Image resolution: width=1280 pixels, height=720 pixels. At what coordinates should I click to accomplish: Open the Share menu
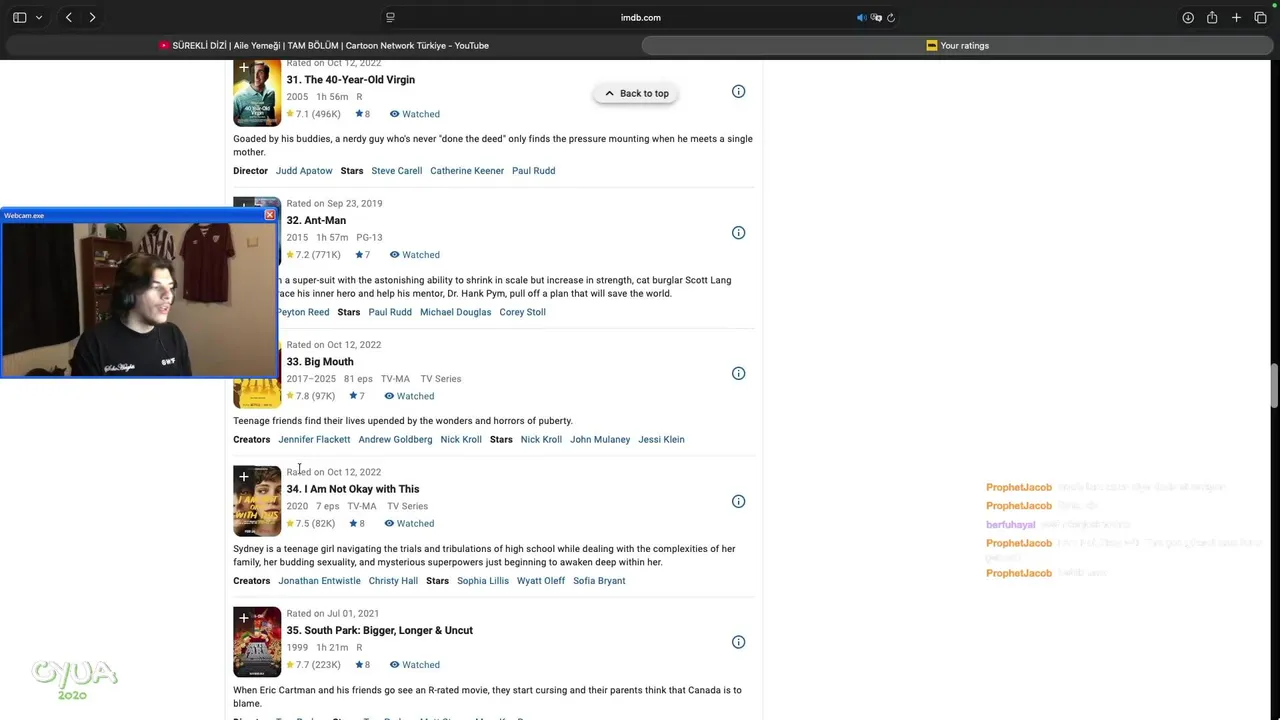(1212, 17)
